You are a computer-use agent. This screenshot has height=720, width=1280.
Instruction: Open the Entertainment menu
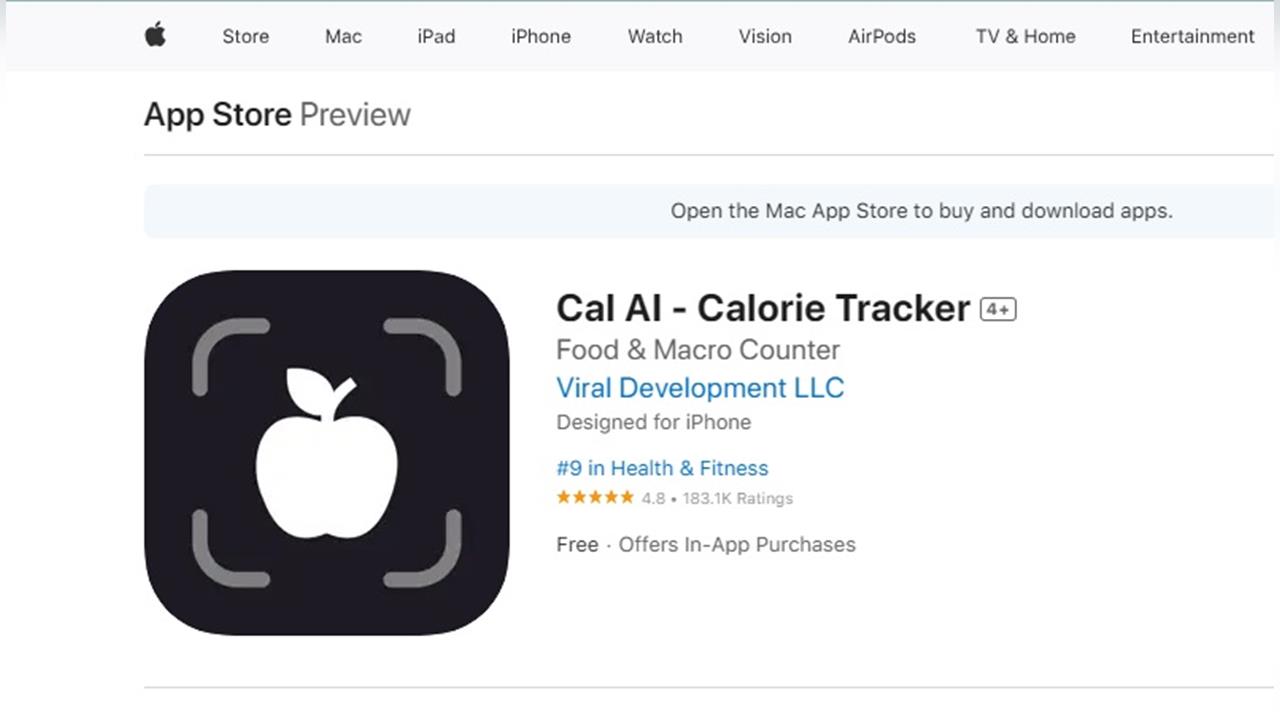[x=1192, y=36]
